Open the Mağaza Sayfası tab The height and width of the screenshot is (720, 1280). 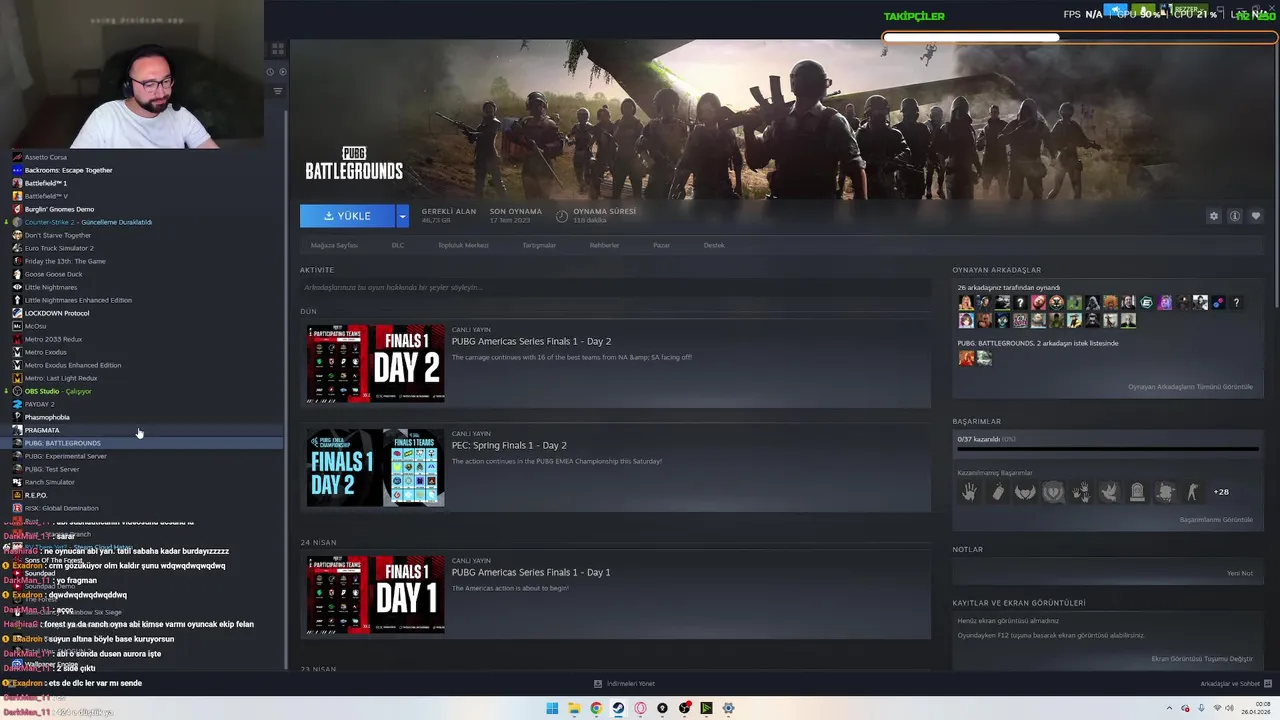pyautogui.click(x=334, y=245)
